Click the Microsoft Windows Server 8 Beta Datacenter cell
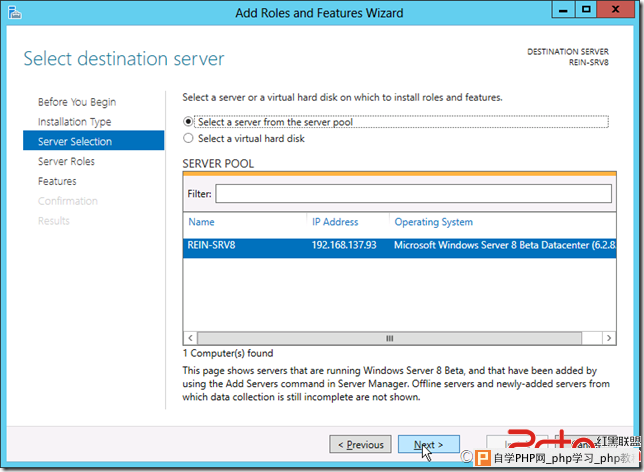Screen dimensions: 644x472 504,245
